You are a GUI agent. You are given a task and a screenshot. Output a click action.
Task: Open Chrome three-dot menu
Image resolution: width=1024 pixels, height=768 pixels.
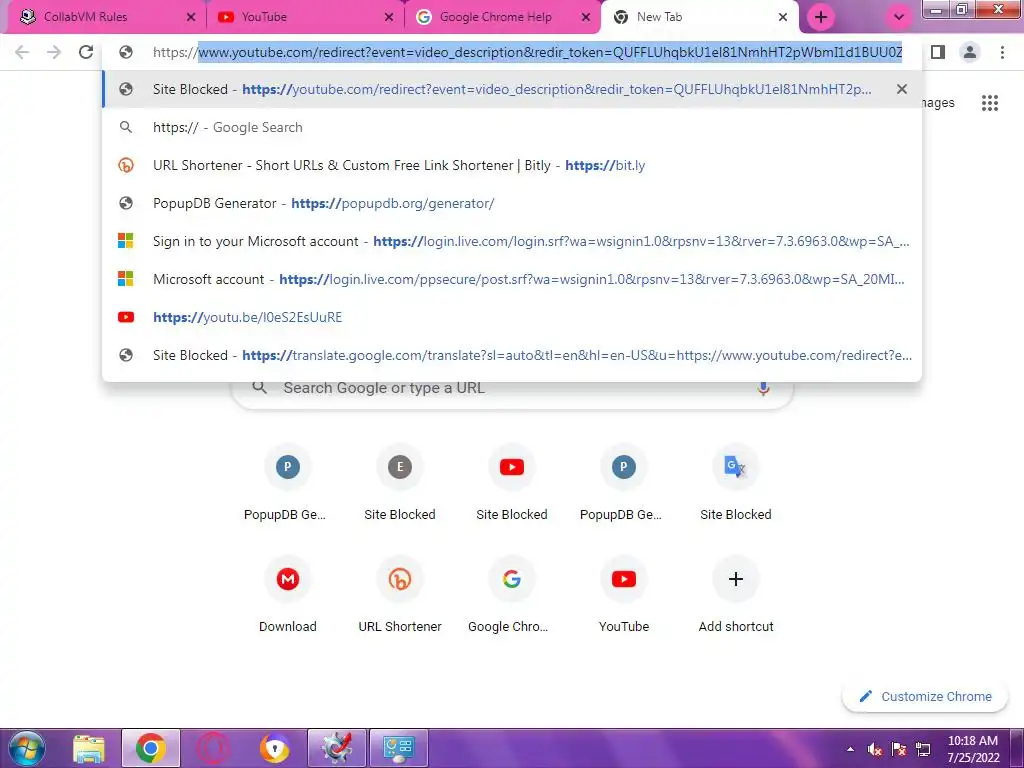coord(1002,52)
